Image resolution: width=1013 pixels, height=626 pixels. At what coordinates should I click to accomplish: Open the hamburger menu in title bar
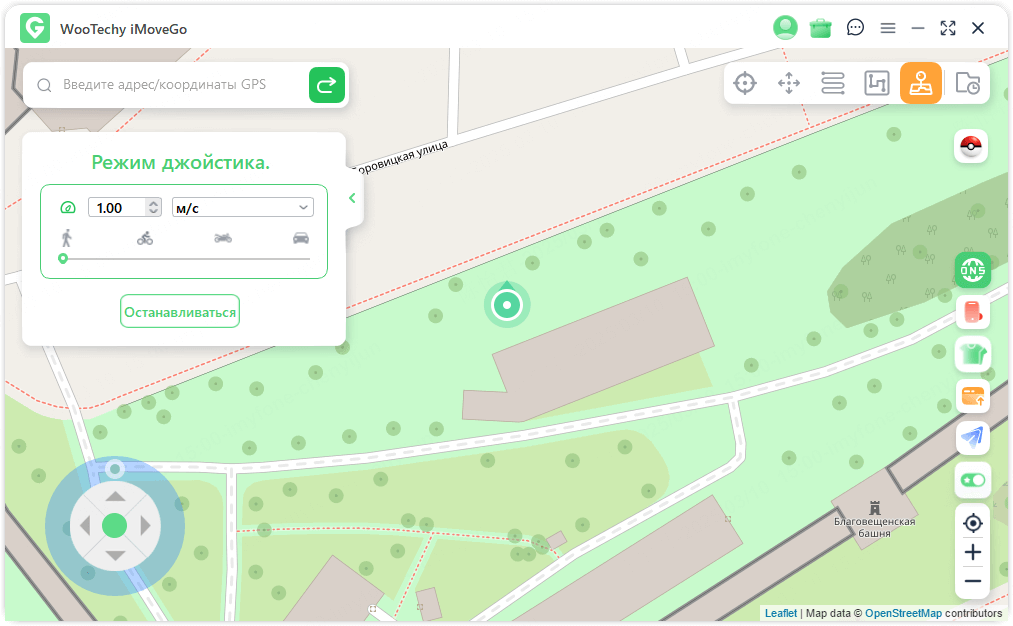point(887,28)
